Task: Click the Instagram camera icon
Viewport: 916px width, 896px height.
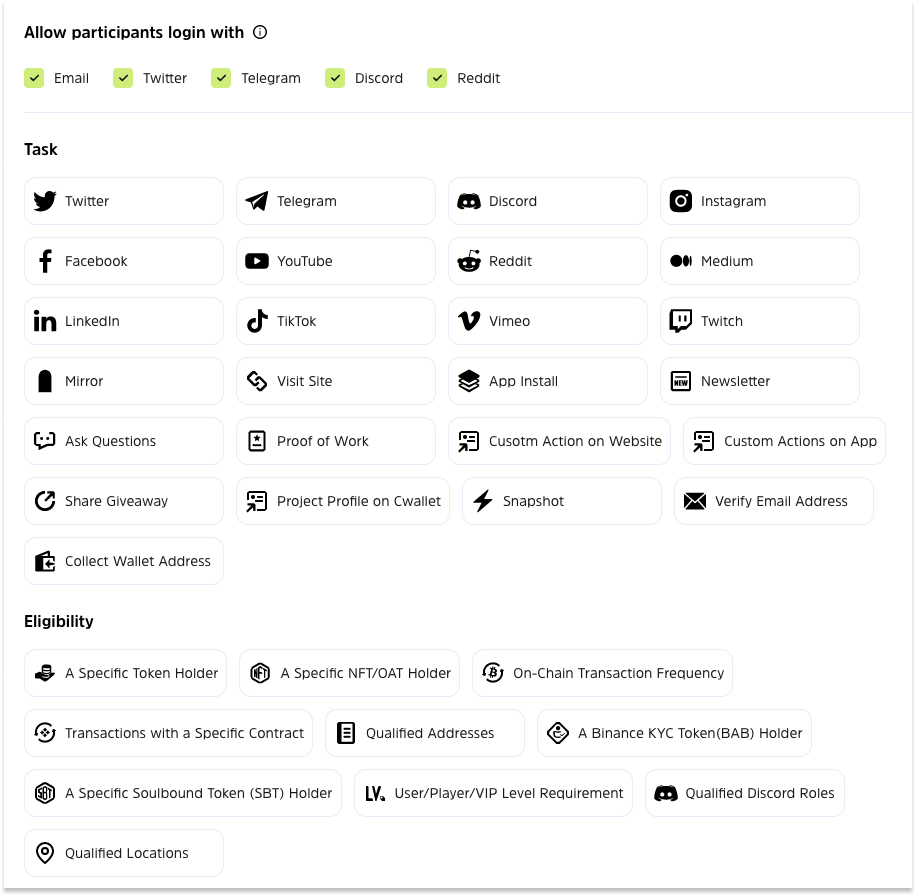Action: [x=681, y=201]
